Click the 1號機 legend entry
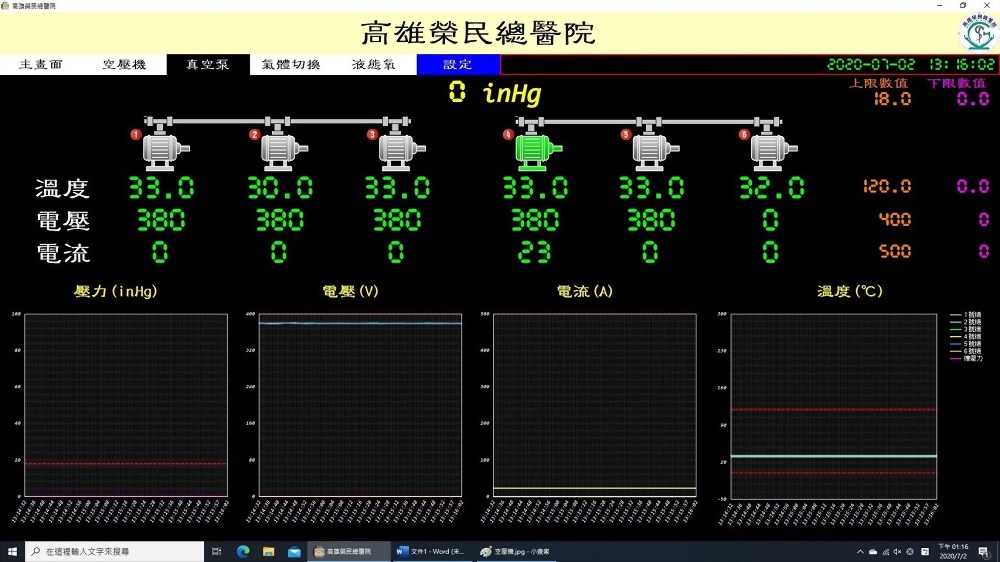Screen dimensions: 1000x562 [x=966, y=315]
